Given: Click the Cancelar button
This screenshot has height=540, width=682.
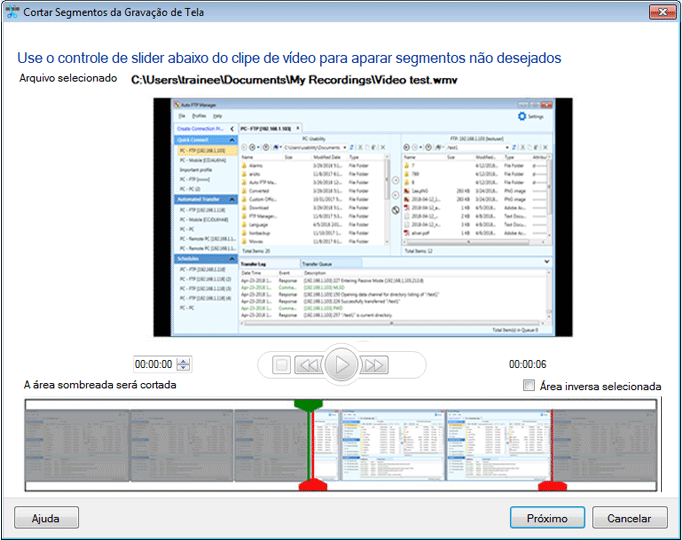Looking at the screenshot, I should pyautogui.click(x=629, y=518).
